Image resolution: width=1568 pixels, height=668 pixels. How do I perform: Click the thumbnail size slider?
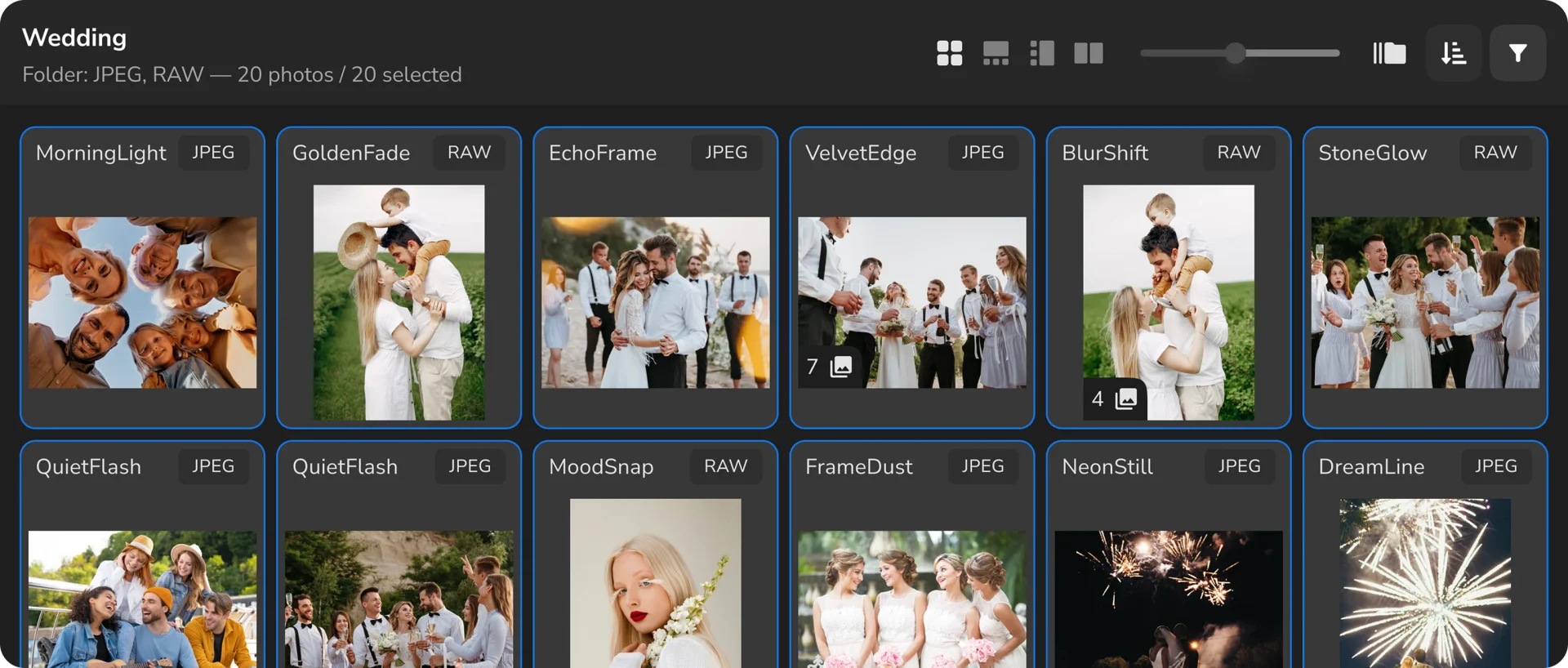(x=1240, y=53)
